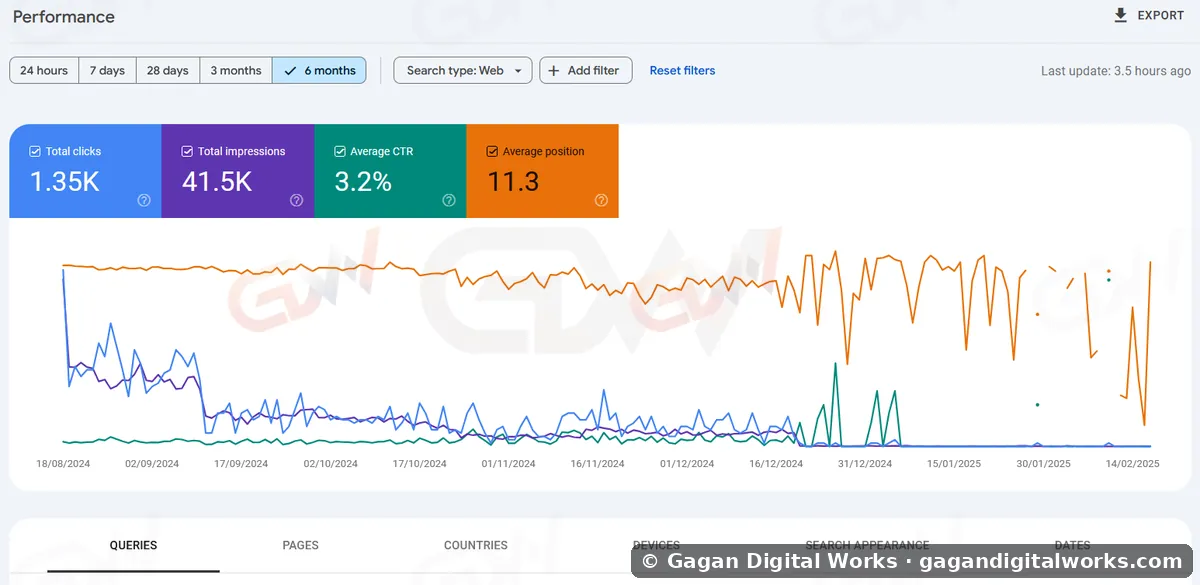Image resolution: width=1200 pixels, height=585 pixels.
Task: Click the 01/11/2024 axis date label
Action: pos(508,464)
